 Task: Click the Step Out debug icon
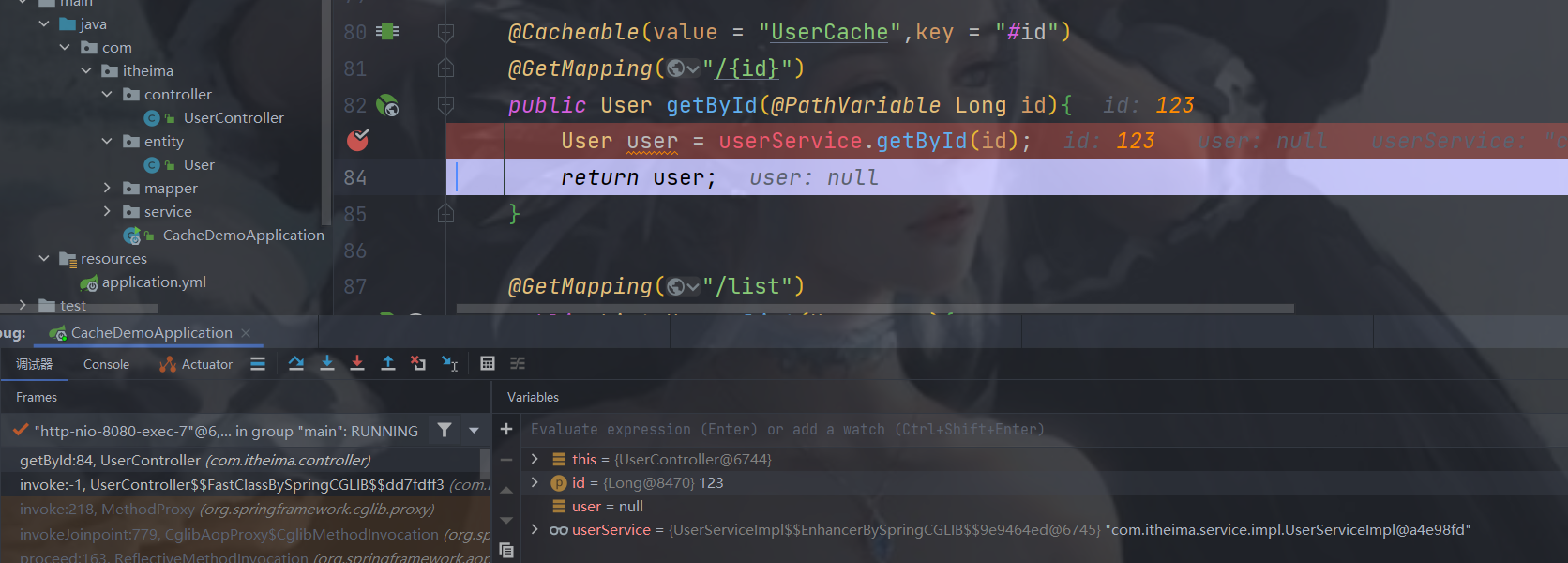388,364
